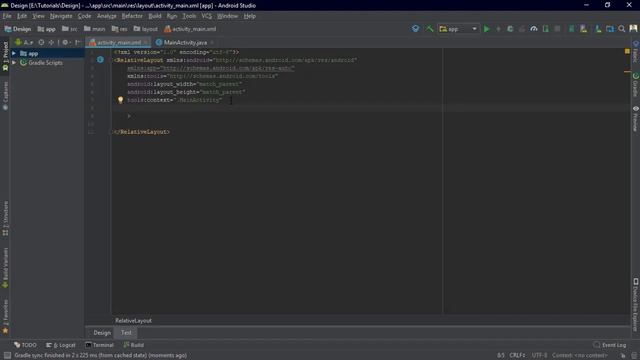The image size is (640, 360).
Task: Click the gutter related-file icon beside RelativeLayout
Action: (100, 60)
